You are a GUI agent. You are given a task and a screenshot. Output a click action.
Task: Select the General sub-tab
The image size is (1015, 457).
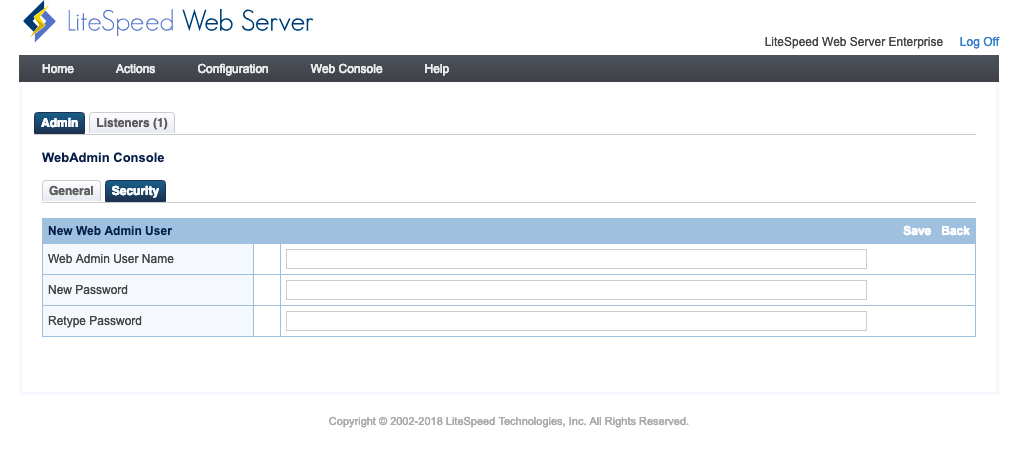(71, 191)
